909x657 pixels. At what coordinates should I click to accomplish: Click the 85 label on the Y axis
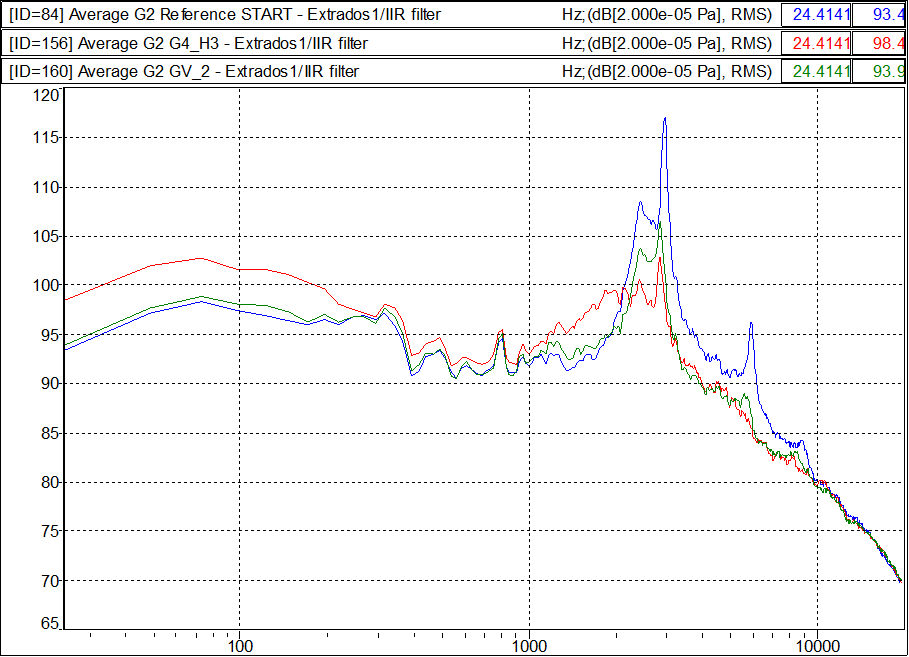49,434
